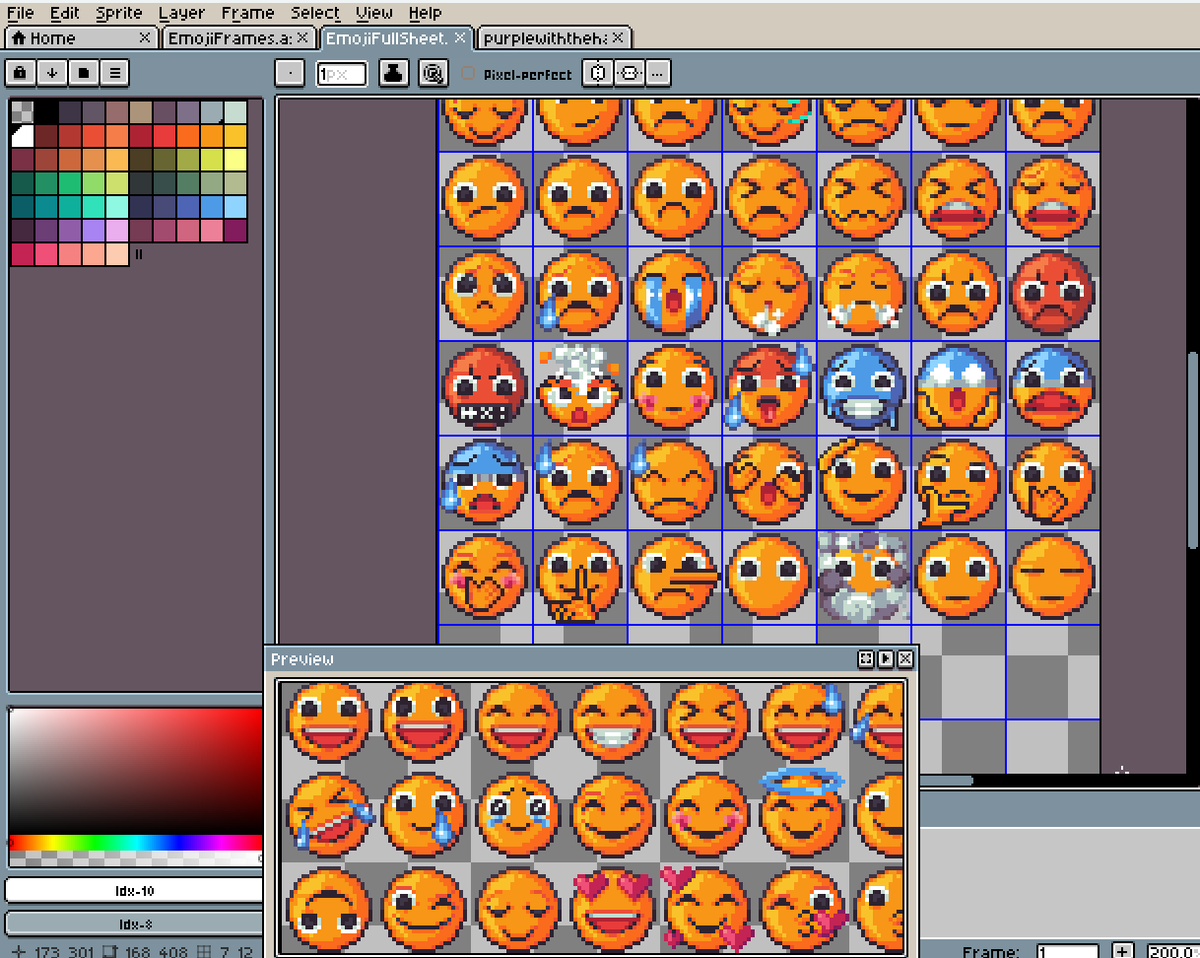Viewport: 1200px width, 958px height.
Task: Click the cursing red face emoji with censor bar
Action: (485, 388)
